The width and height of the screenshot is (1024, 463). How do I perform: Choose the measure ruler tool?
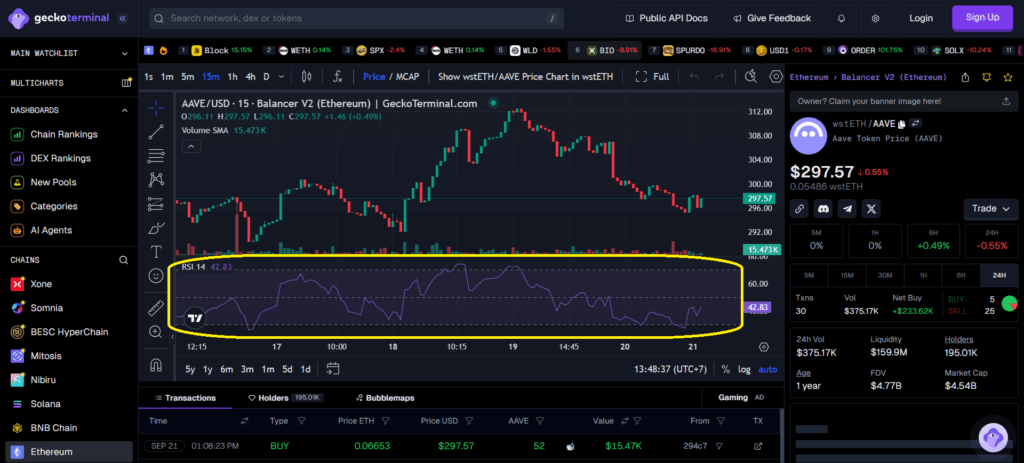(156, 308)
